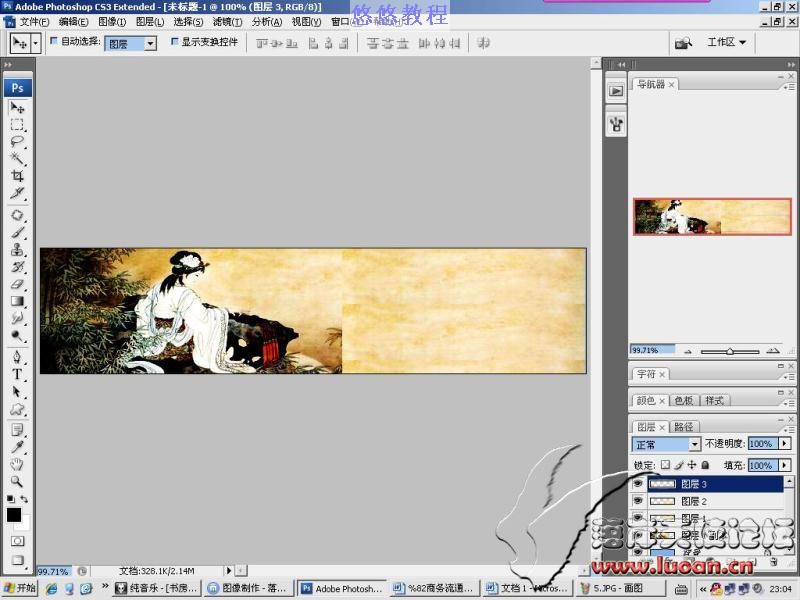Select the Smudge tool
Image resolution: width=800 pixels, height=600 pixels.
click(17, 318)
